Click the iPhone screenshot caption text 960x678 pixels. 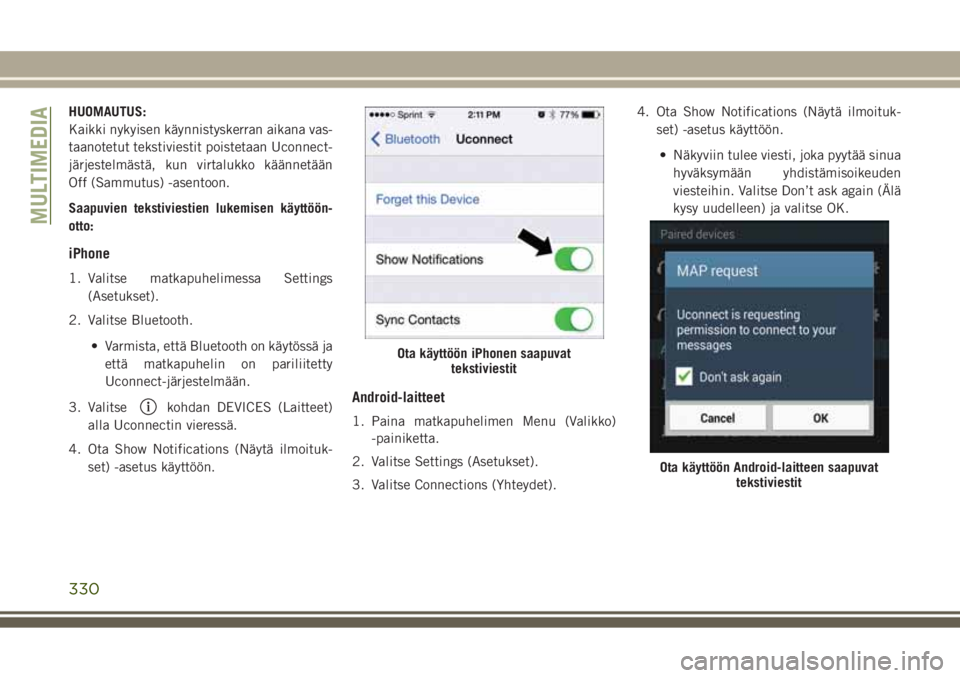click(484, 361)
